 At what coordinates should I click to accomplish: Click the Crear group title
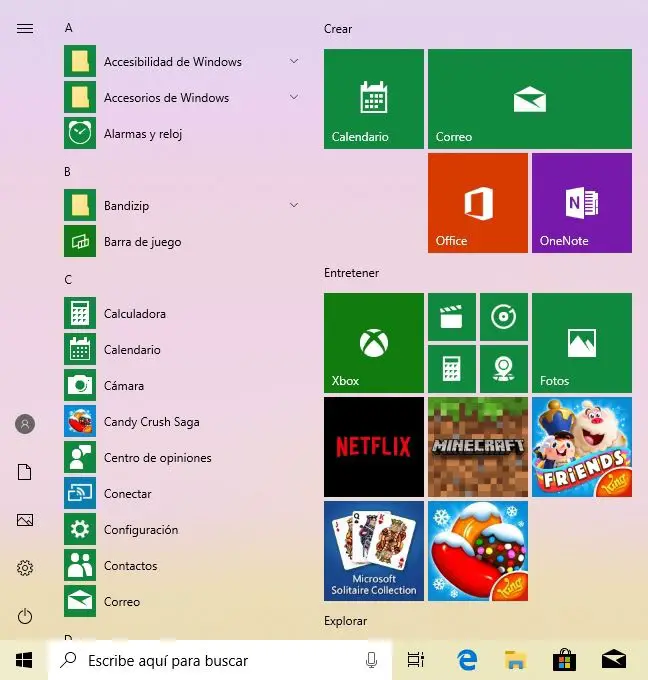pos(337,29)
